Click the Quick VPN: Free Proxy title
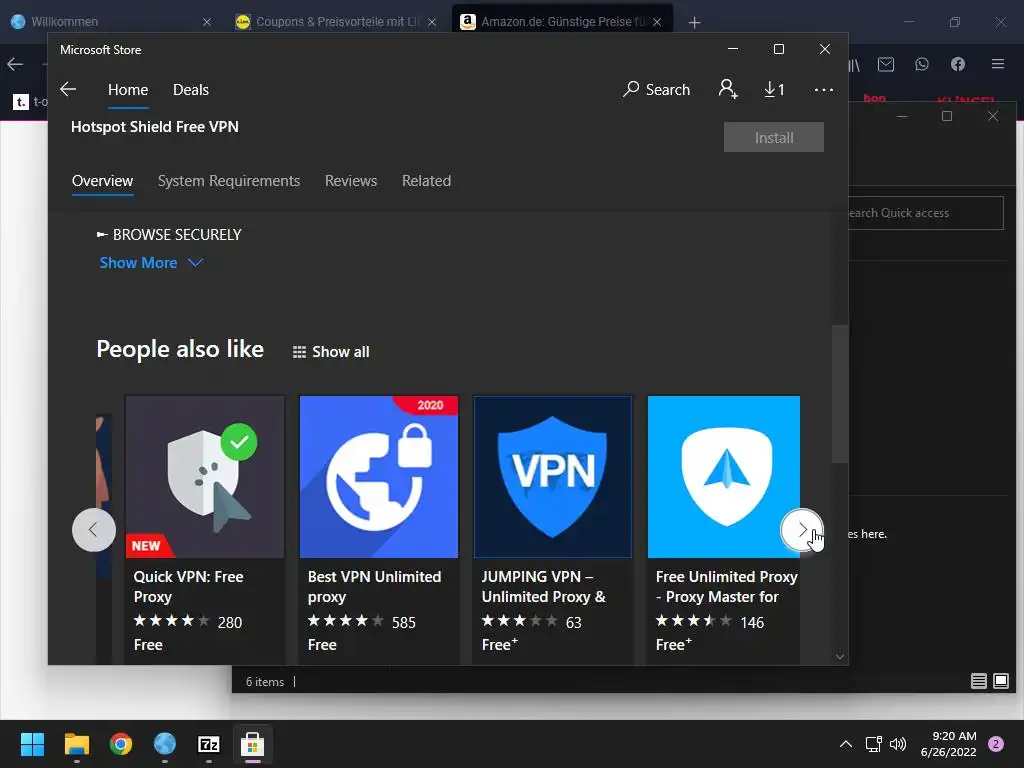This screenshot has width=1024, height=768. 188,586
